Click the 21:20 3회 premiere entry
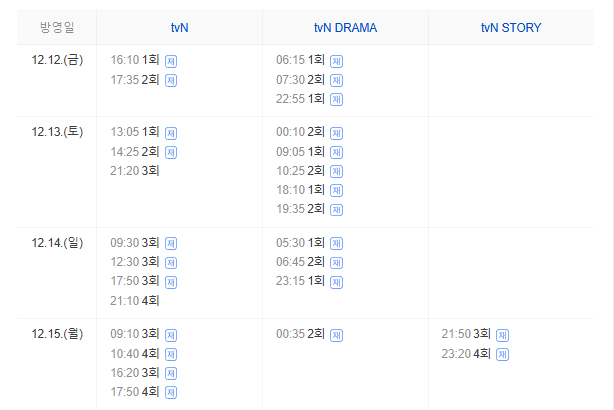 coord(135,171)
